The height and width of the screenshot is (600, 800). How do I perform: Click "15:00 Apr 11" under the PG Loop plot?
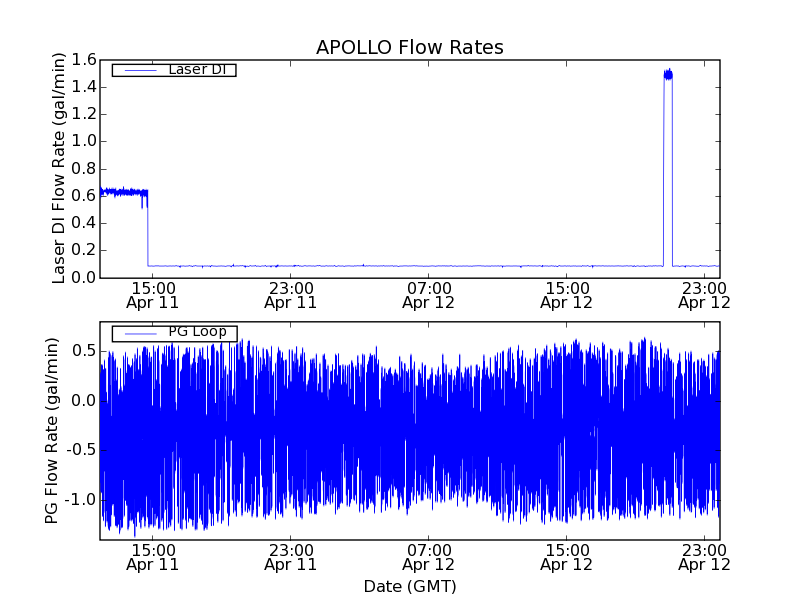coord(153,558)
